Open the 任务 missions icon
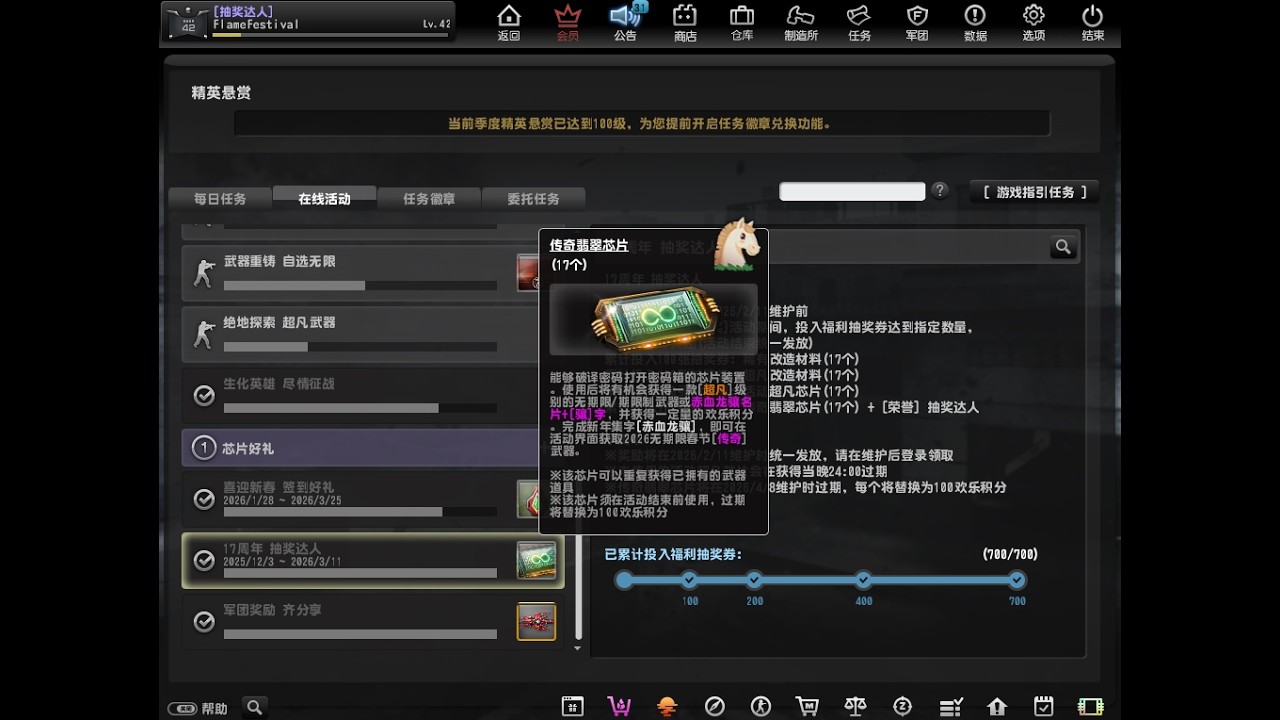This screenshot has height=720, width=1280. tap(859, 22)
